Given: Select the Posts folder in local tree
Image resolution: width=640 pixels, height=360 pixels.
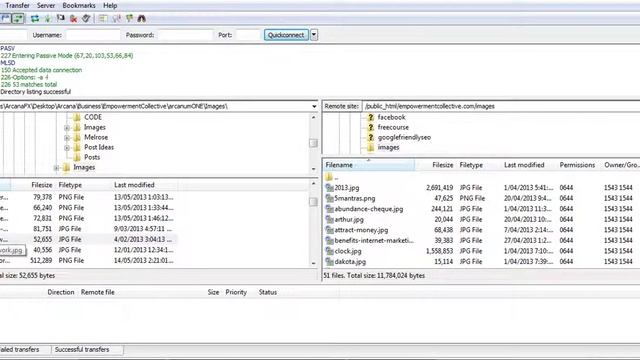Looking at the screenshot, I should click(92, 157).
